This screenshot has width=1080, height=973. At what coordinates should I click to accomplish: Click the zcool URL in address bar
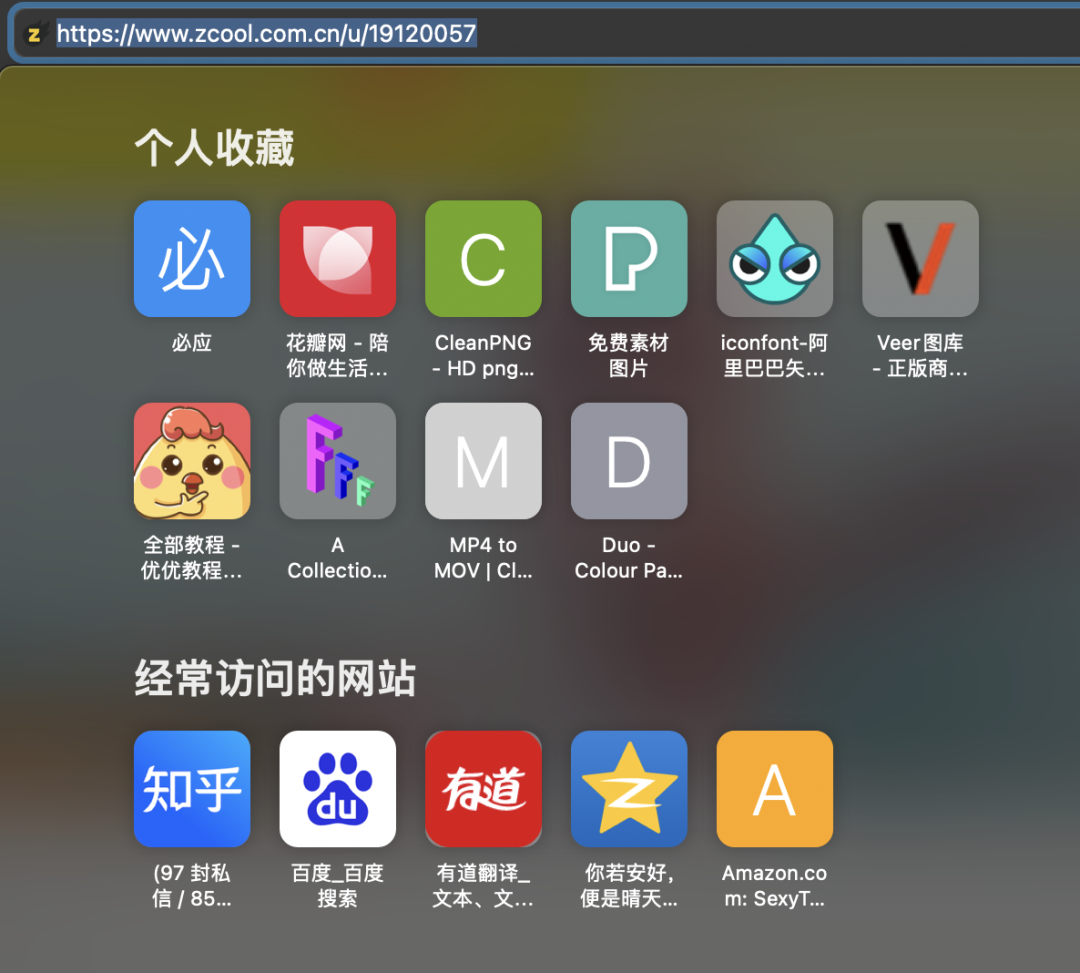click(266, 34)
